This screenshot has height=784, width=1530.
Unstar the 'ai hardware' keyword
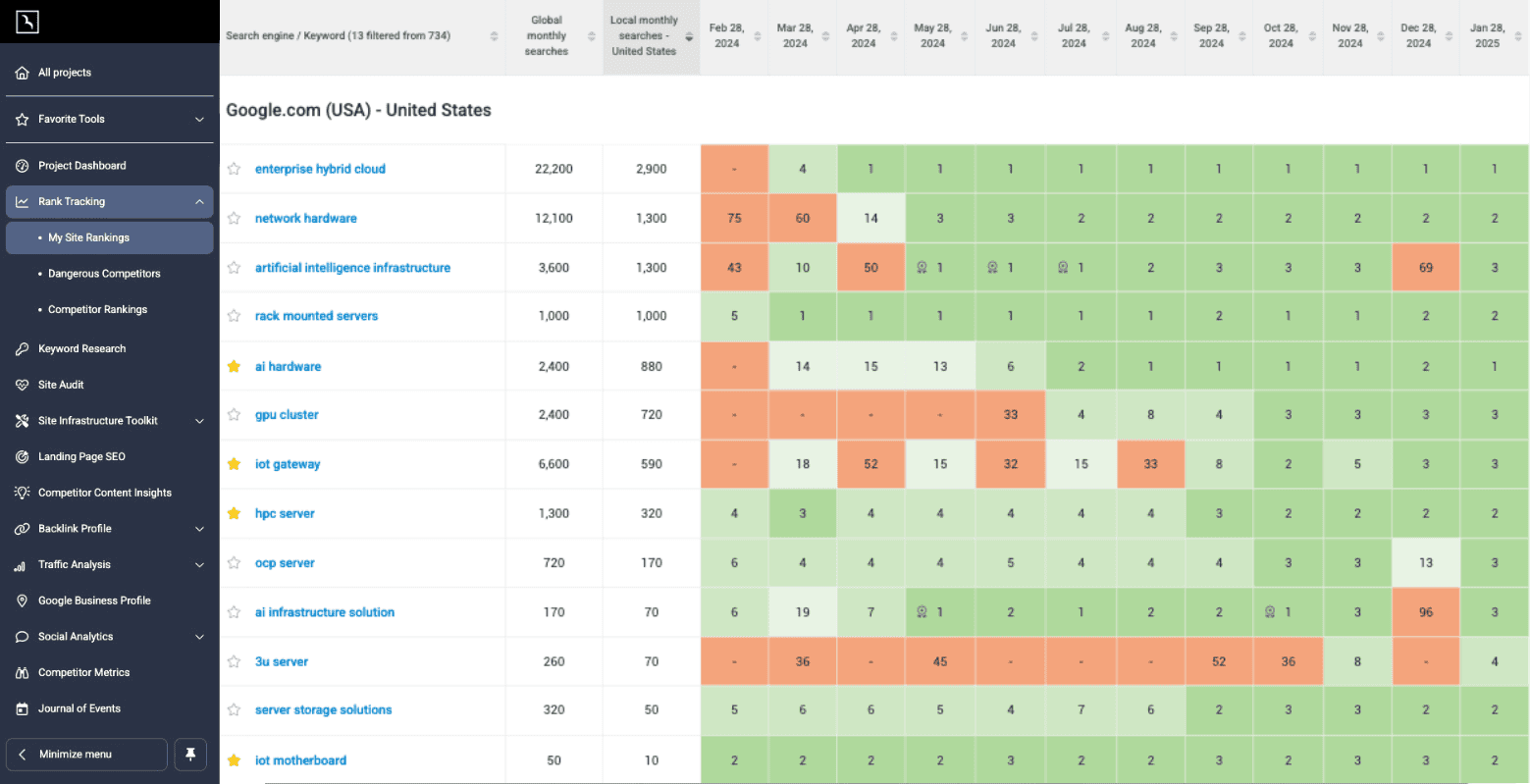point(234,366)
